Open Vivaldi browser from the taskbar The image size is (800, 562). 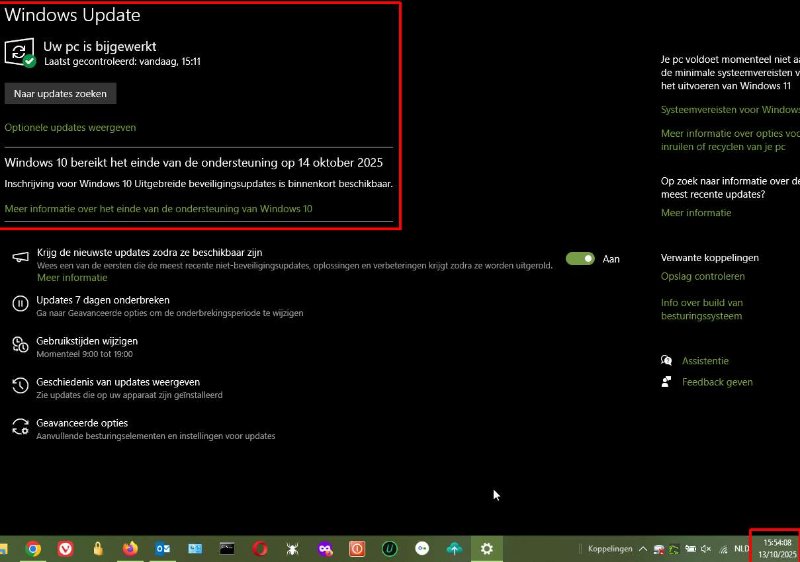click(66, 549)
